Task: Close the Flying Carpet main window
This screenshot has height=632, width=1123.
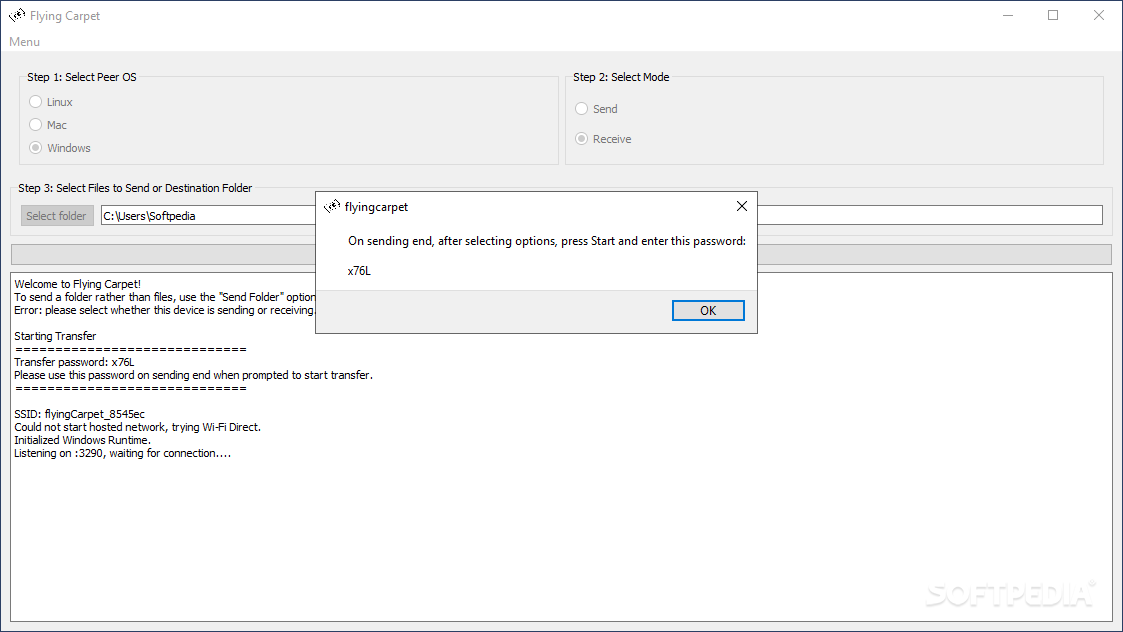Action: tap(1099, 15)
